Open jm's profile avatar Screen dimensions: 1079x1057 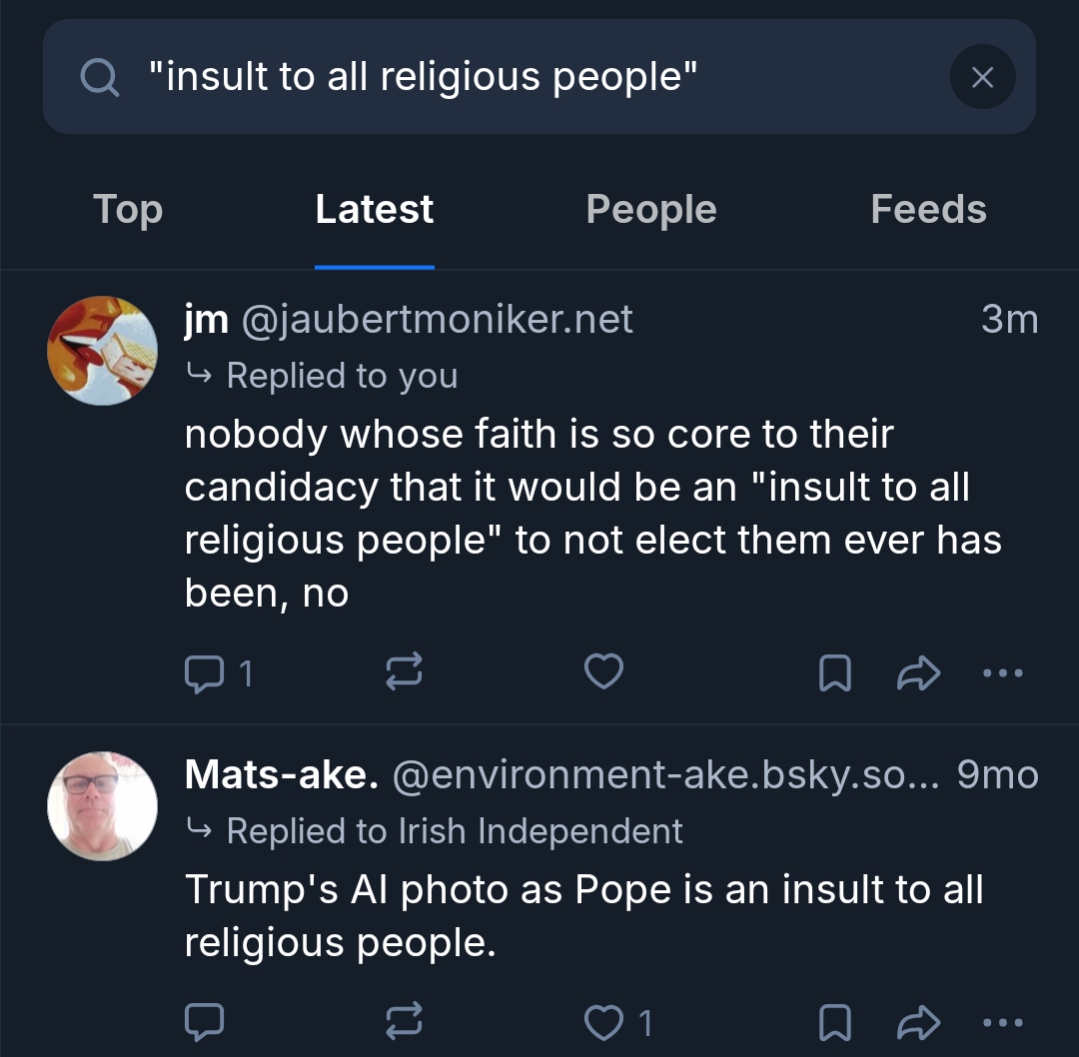[102, 350]
